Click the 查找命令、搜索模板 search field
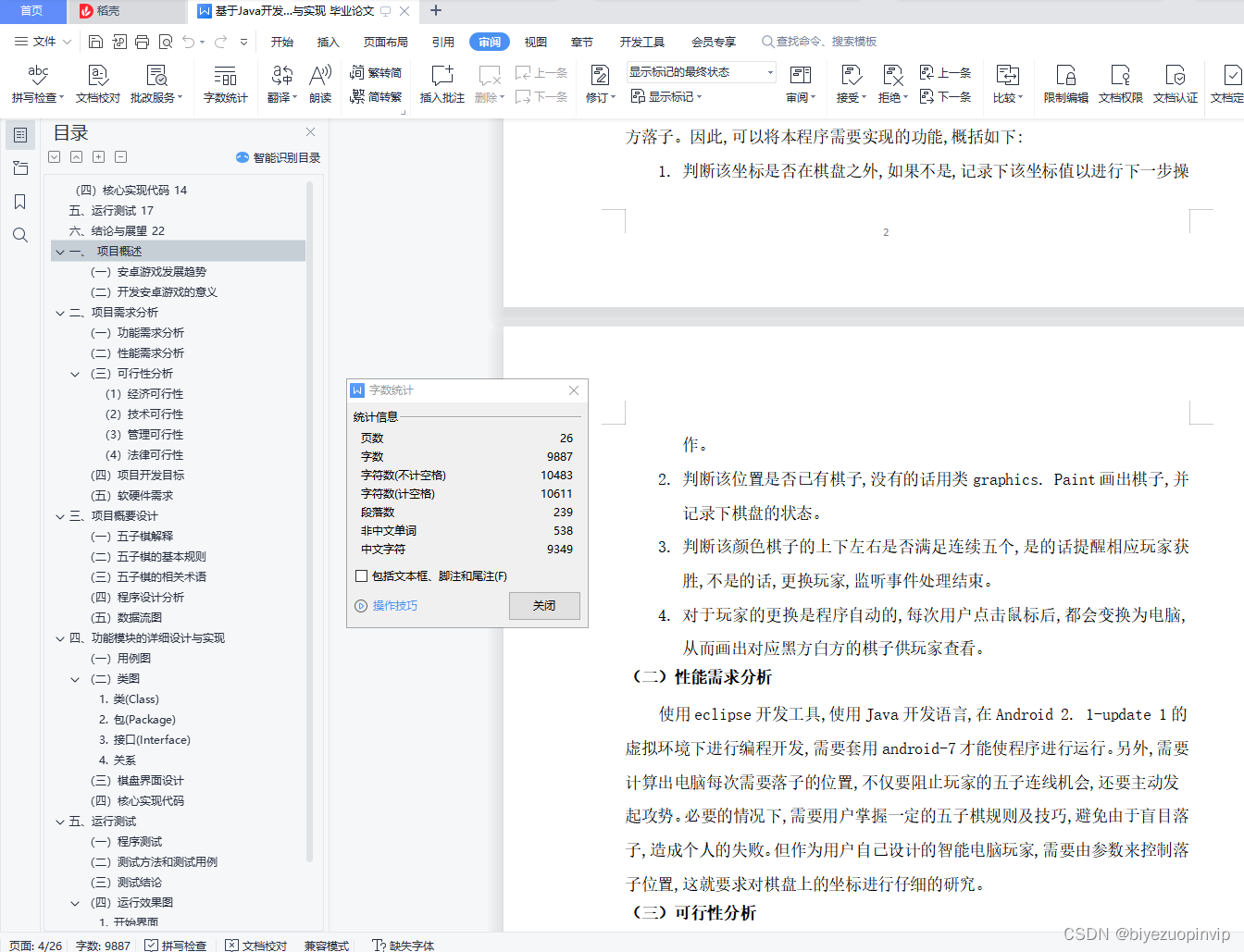Screen dimensions: 1244x952 pyautogui.click(x=819, y=42)
